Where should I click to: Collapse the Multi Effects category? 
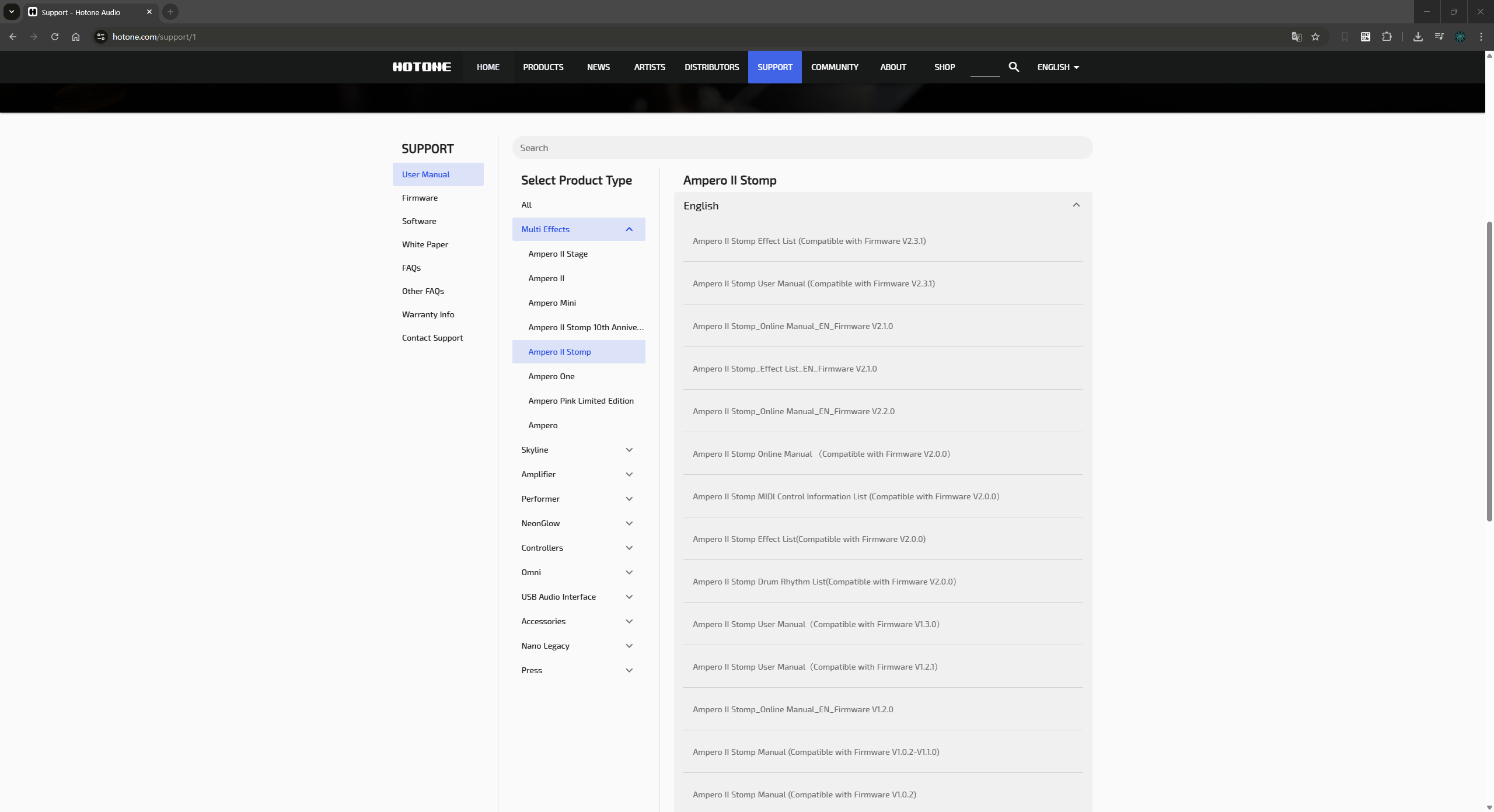pos(629,229)
